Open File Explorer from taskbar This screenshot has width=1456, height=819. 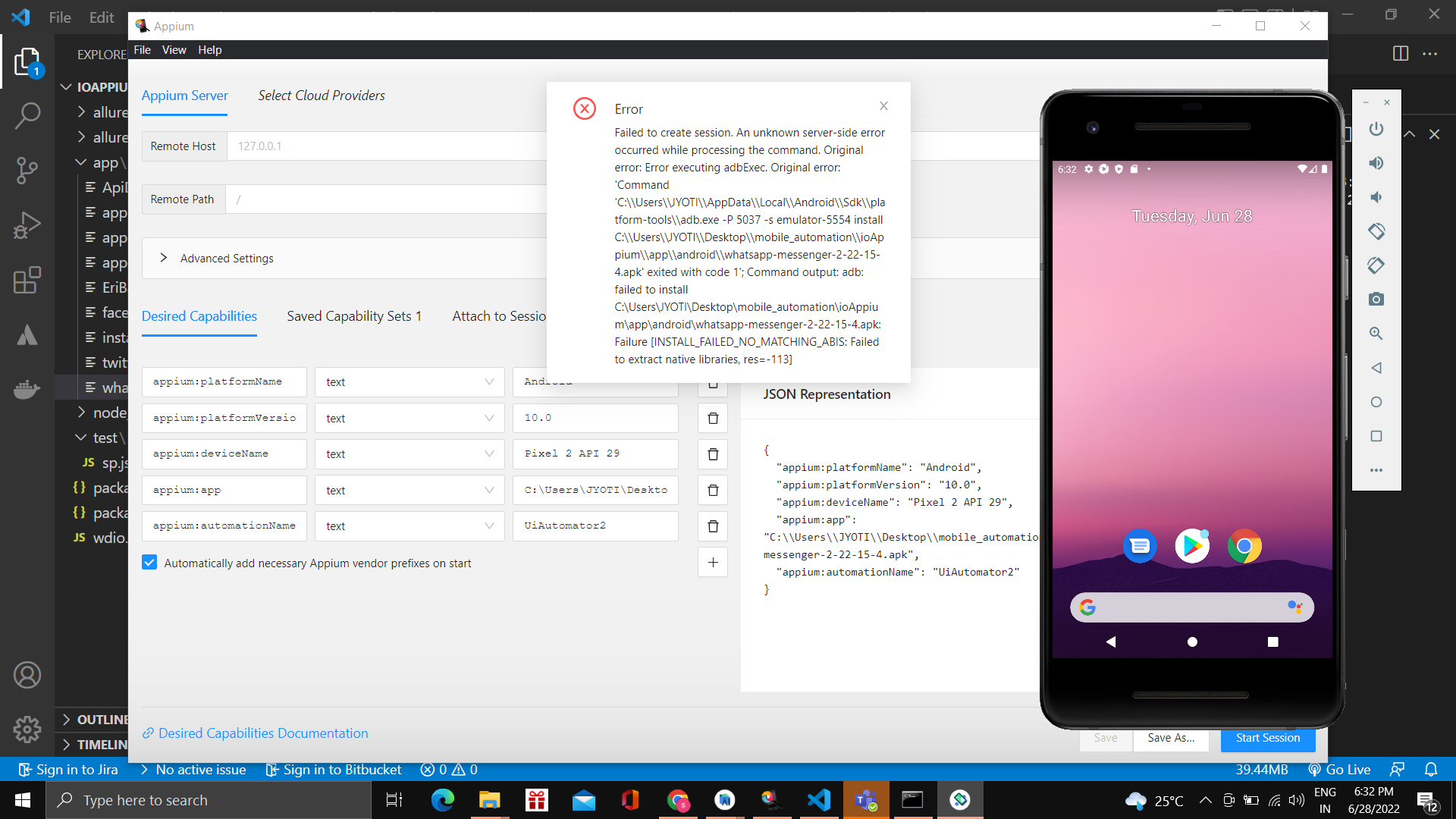coord(489,800)
